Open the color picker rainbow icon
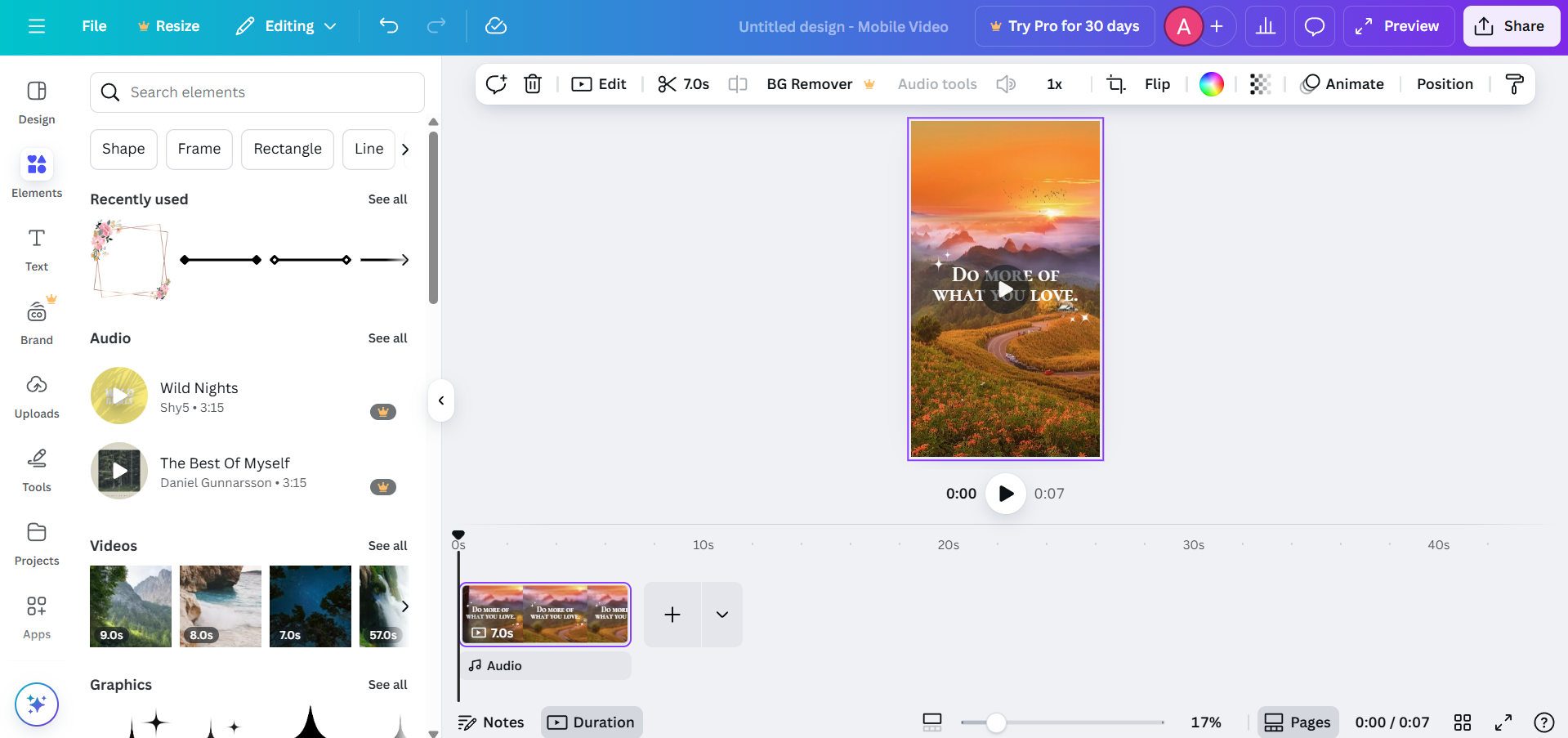1568x738 pixels. [x=1211, y=83]
